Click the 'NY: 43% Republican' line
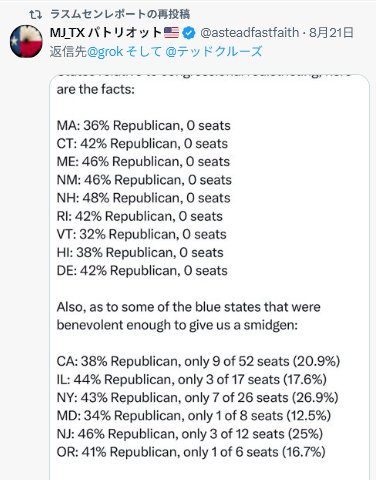Viewport: 376px width, 480px height. 197,398
